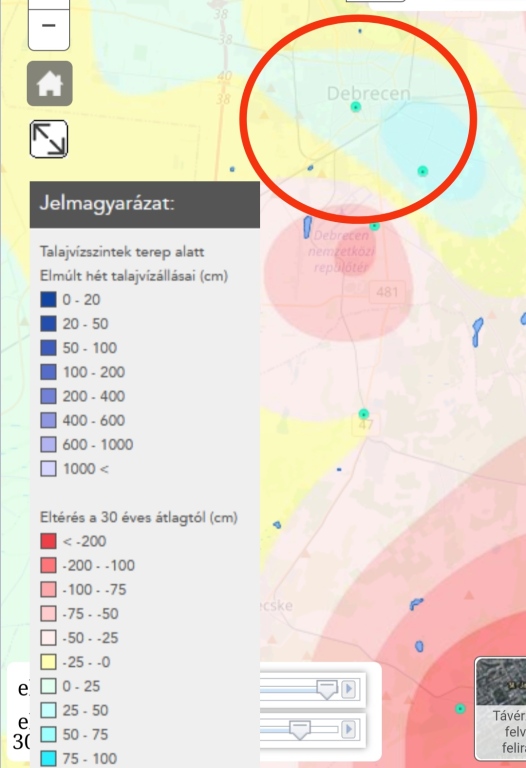The image size is (526, 768).
Task: Click the lower slider's right arrow button
Action: (x=349, y=729)
